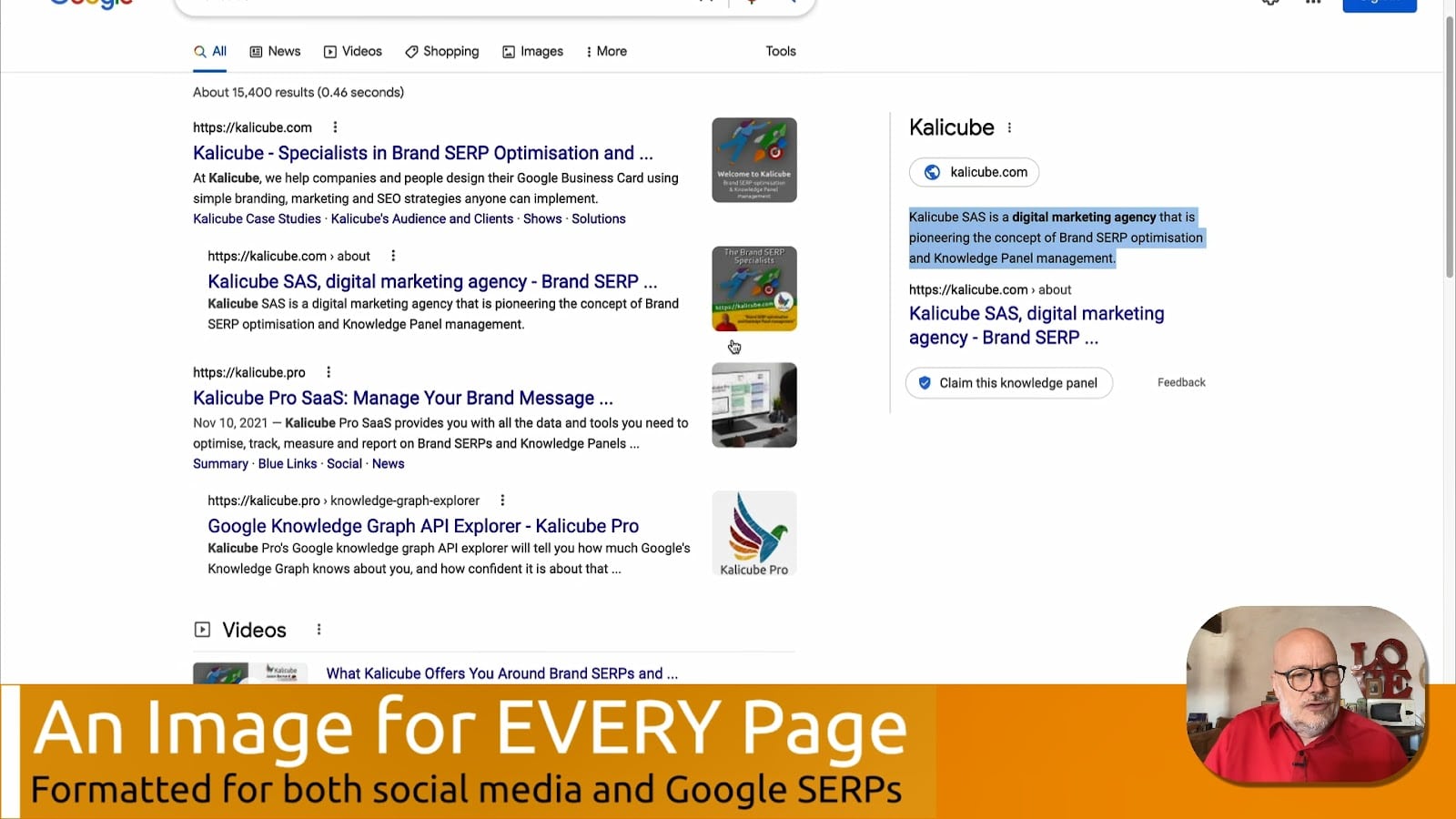
Task: Click the Kalicube Pro SaaS laptop thumbnail
Action: (754, 405)
